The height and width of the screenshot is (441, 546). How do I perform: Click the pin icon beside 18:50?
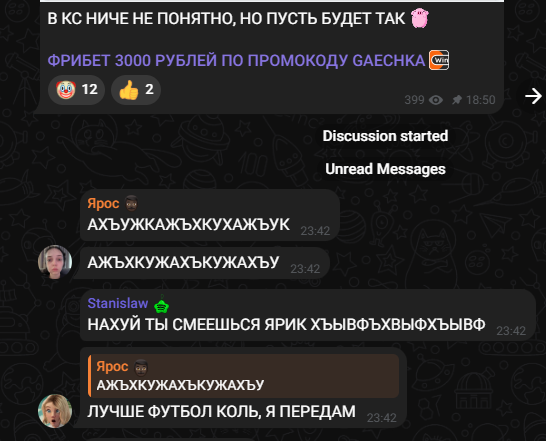pos(457,100)
